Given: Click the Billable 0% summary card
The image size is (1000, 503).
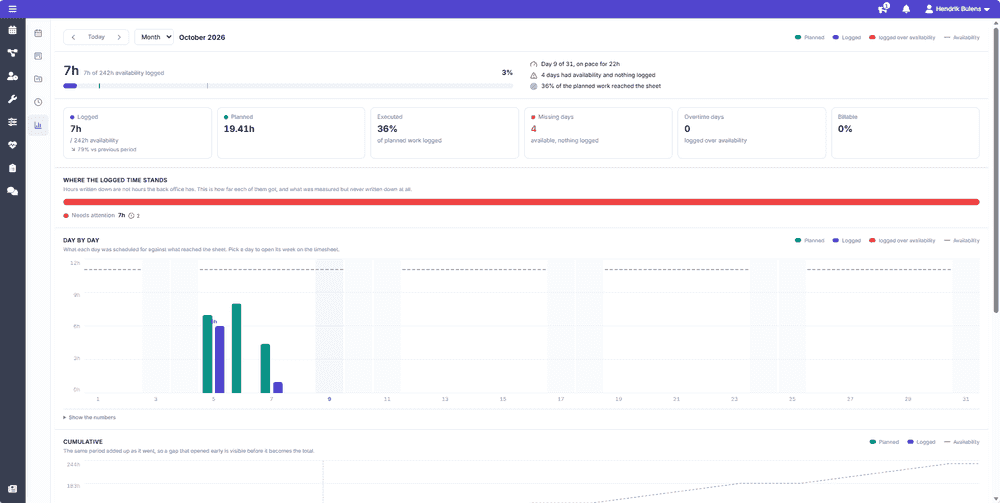Looking at the screenshot, I should point(905,133).
